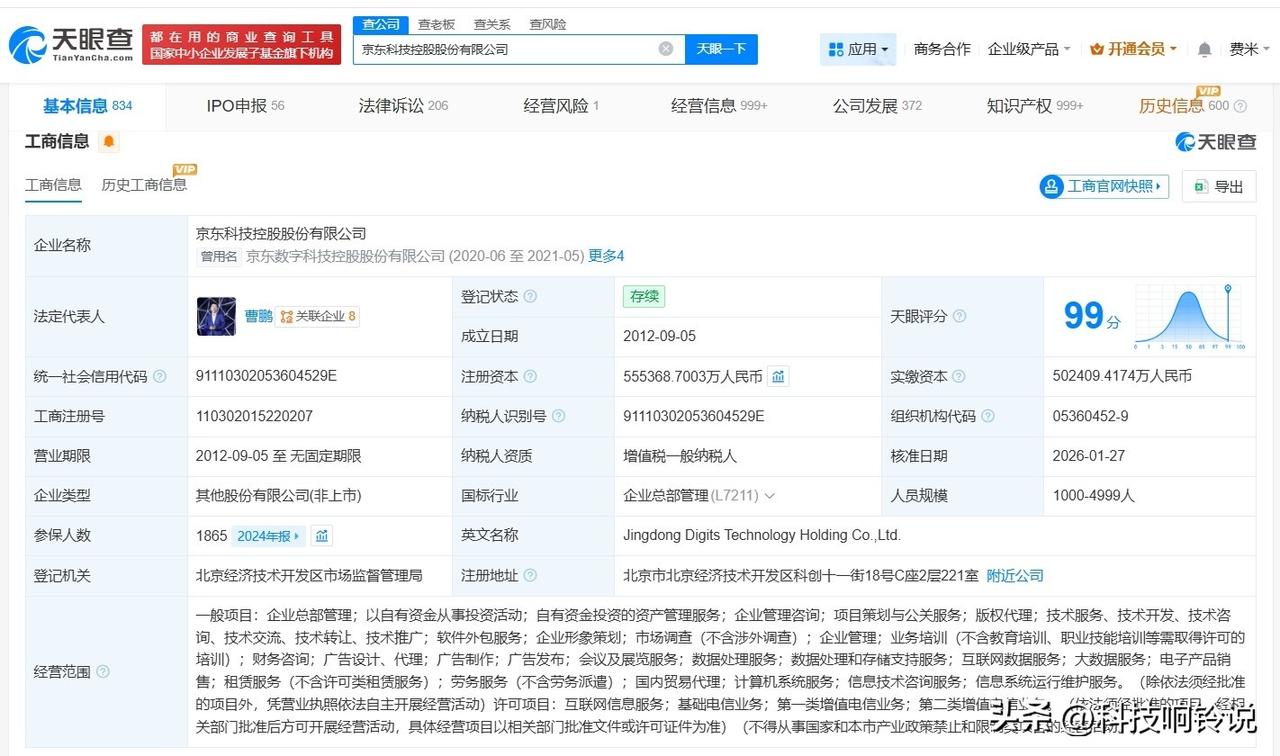Click the orange bell beside 工商信息 heading
Viewport: 1280px width, 756px height.
tap(108, 142)
